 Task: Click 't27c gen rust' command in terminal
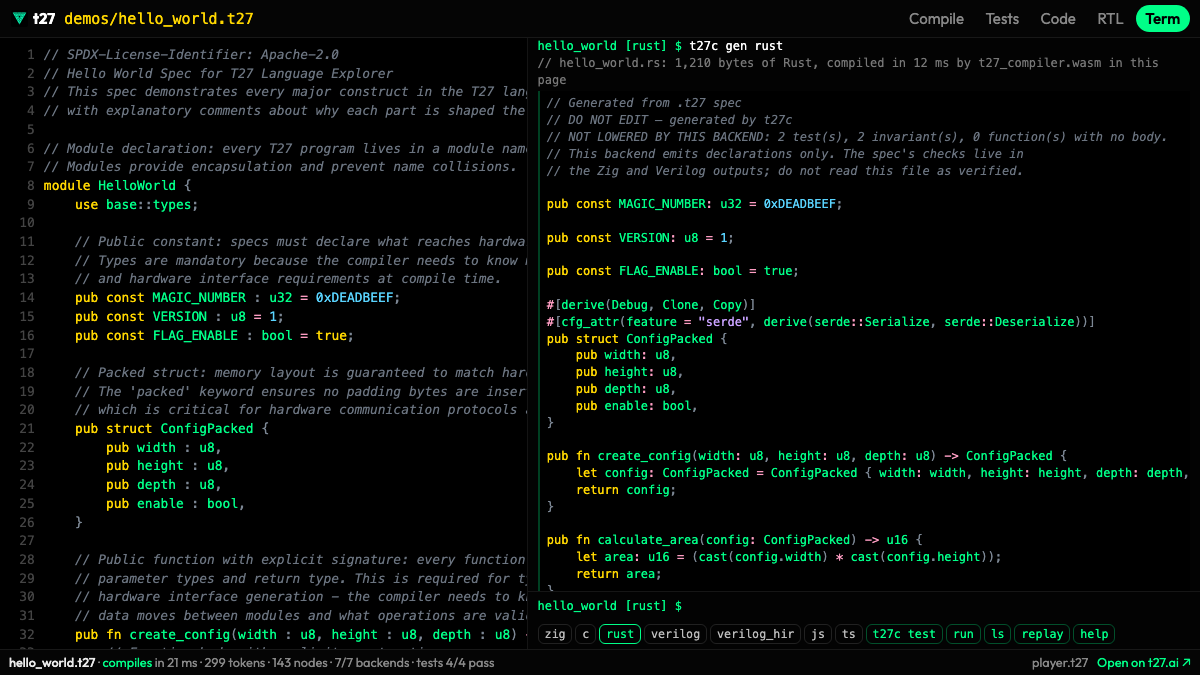(736, 46)
